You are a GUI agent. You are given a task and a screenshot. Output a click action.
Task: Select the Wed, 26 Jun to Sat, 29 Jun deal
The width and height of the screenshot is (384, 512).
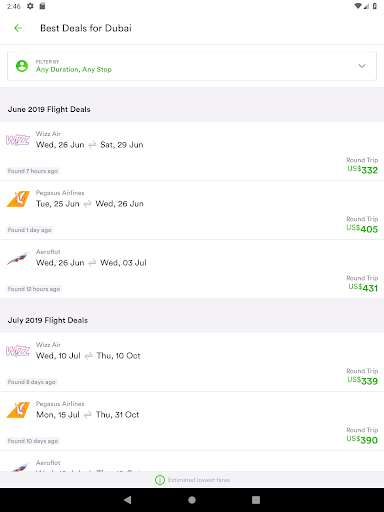192,151
